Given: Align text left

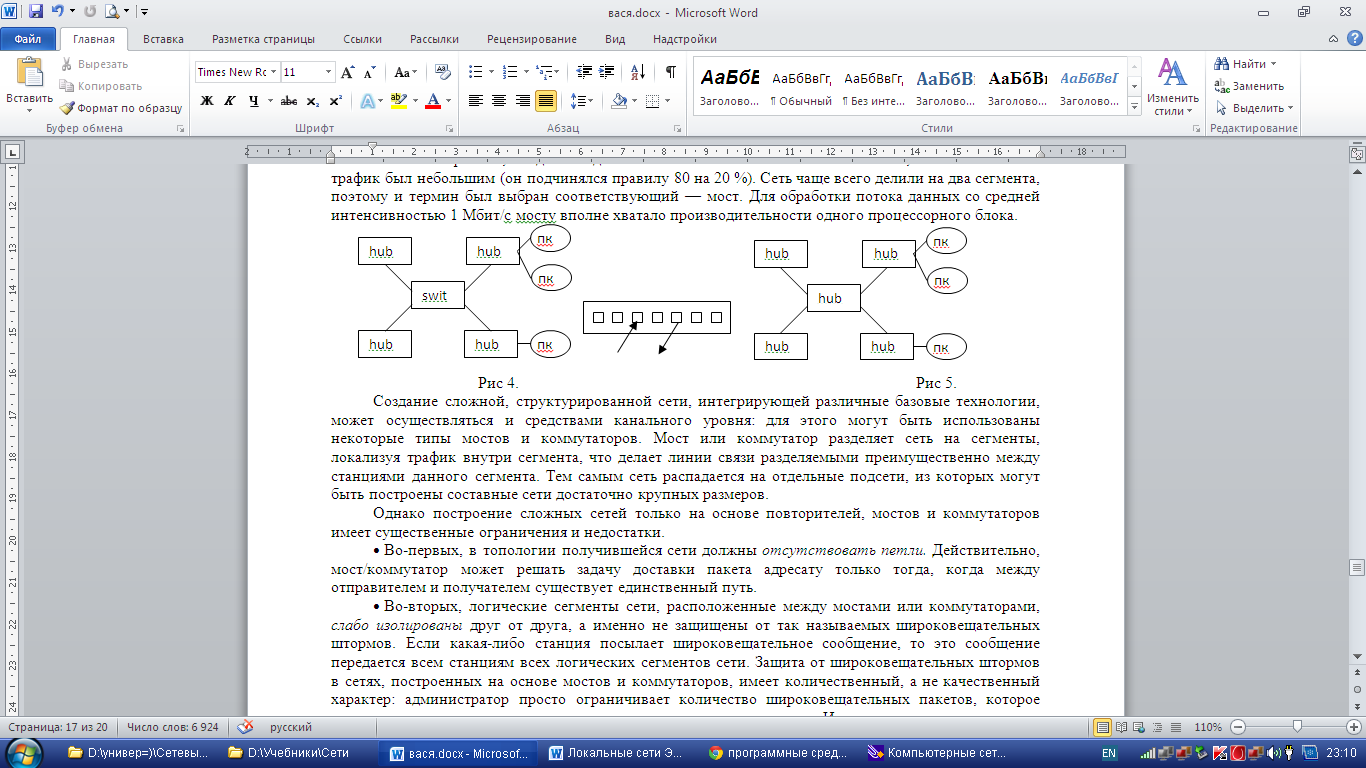Looking at the screenshot, I should click(x=475, y=101).
